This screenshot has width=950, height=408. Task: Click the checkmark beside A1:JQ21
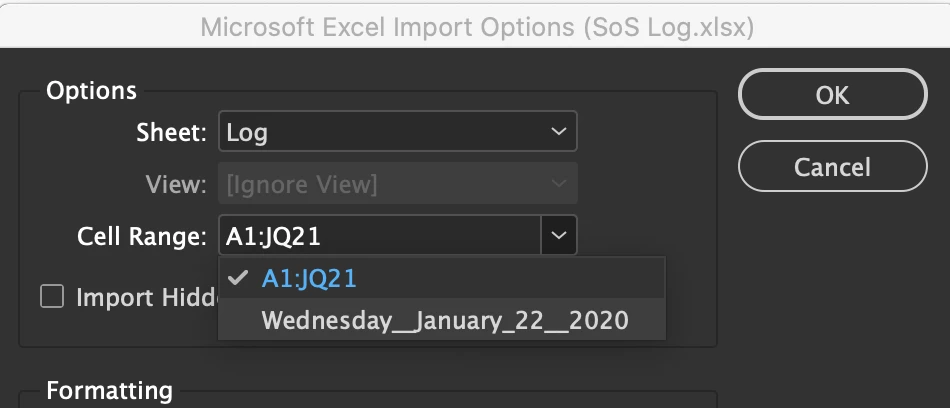(x=237, y=279)
